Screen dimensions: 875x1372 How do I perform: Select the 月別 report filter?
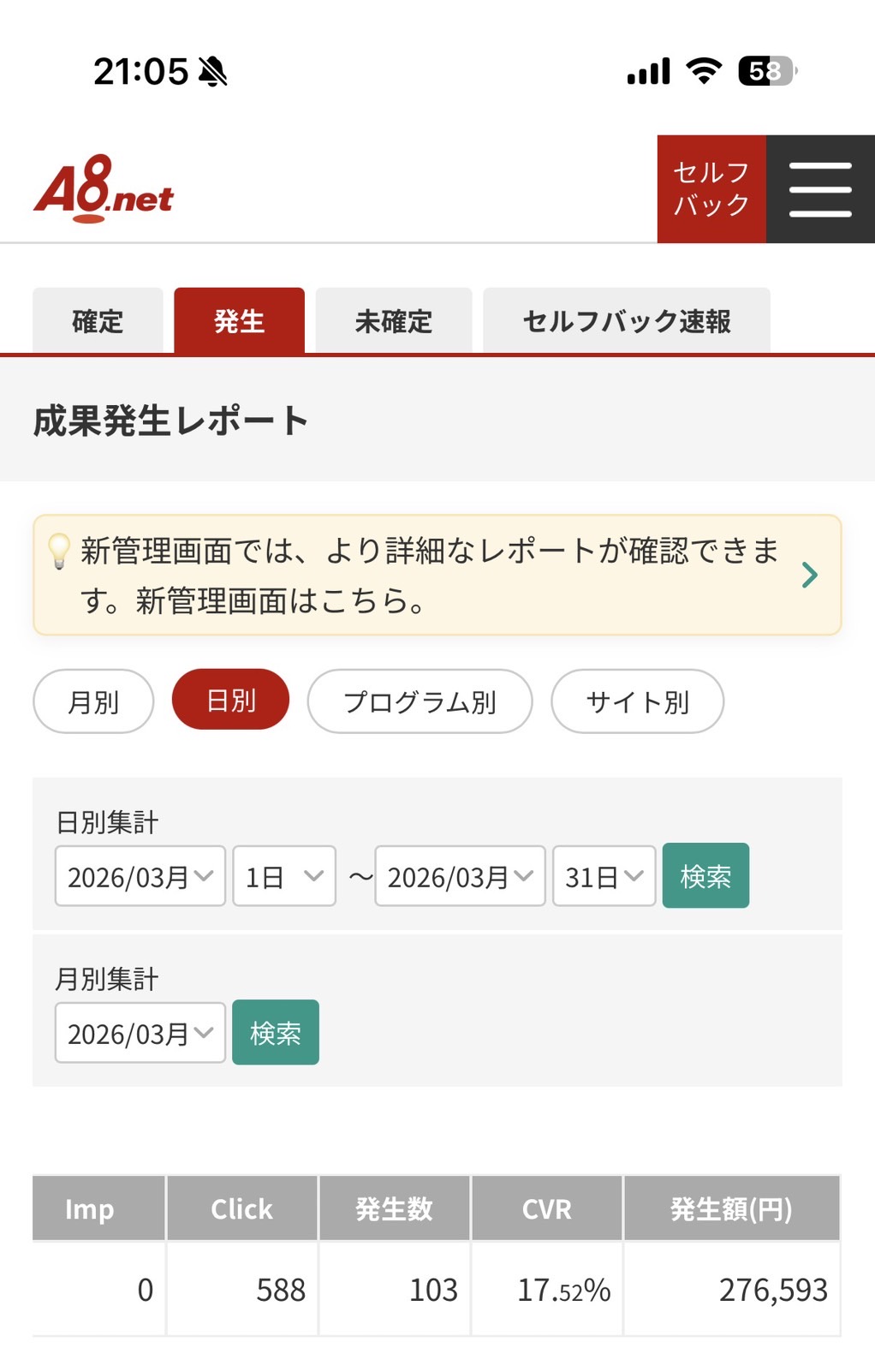point(93,701)
